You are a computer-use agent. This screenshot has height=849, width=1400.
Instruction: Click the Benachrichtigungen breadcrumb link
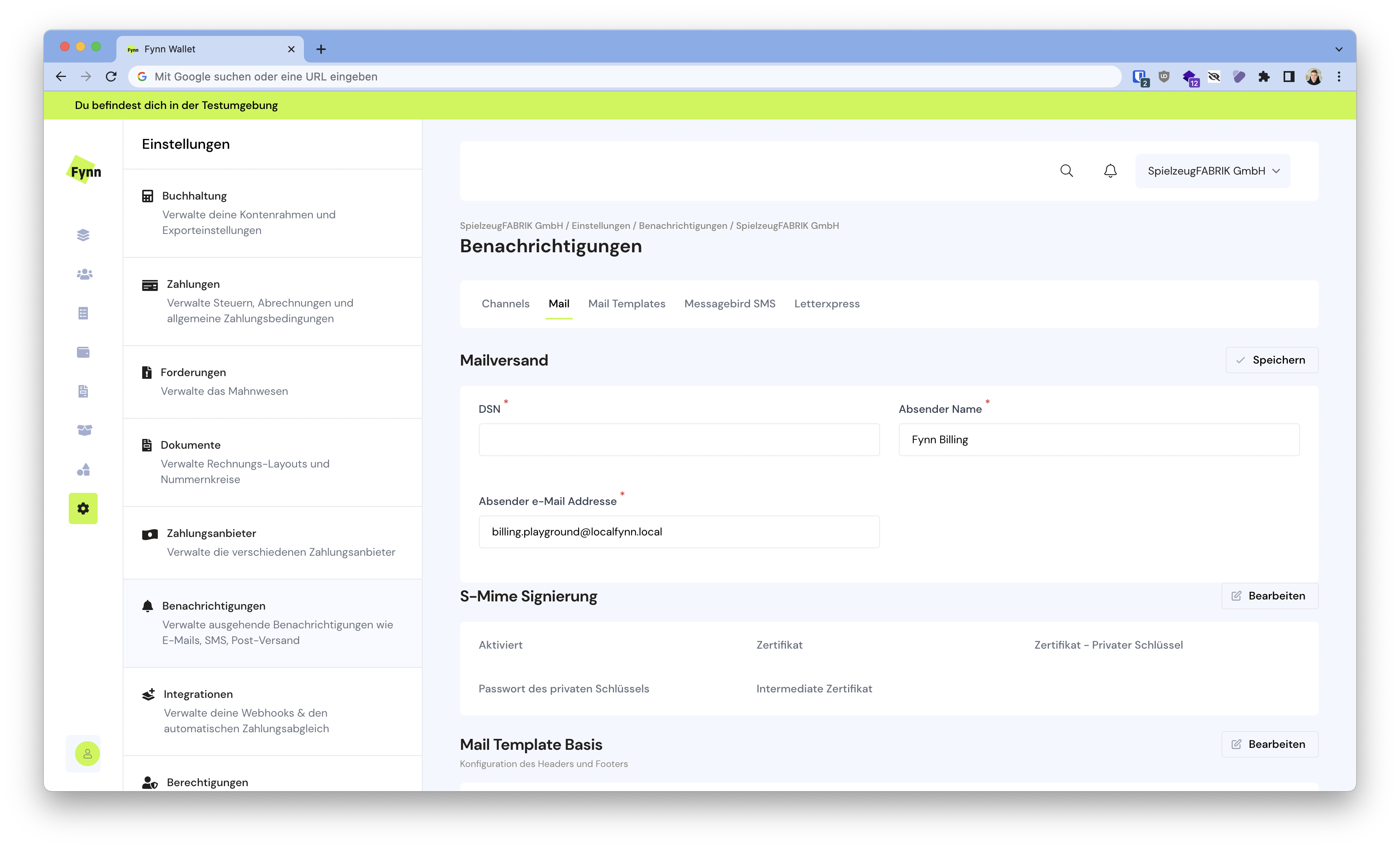(683, 225)
